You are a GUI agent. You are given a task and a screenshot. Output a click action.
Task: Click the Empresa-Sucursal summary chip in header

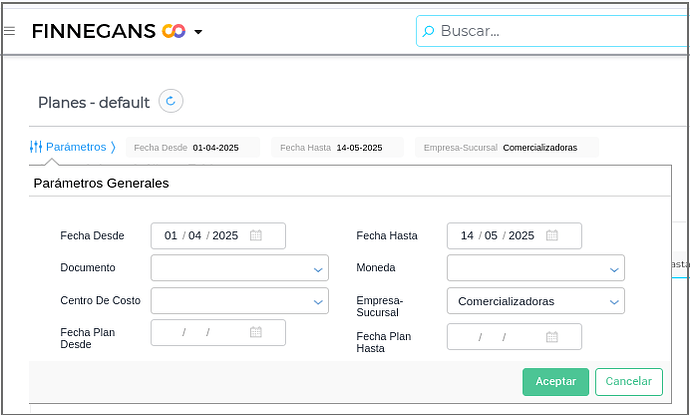[506, 148]
